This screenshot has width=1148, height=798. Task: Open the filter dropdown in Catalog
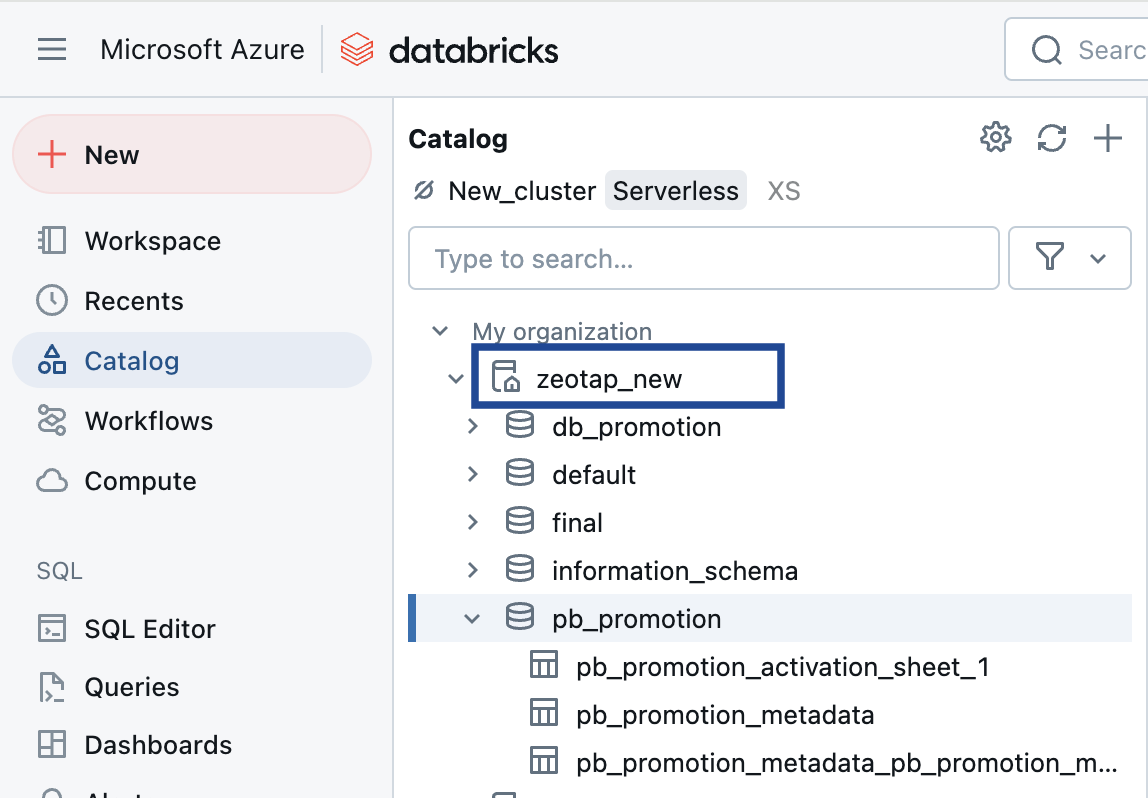tap(1070, 259)
